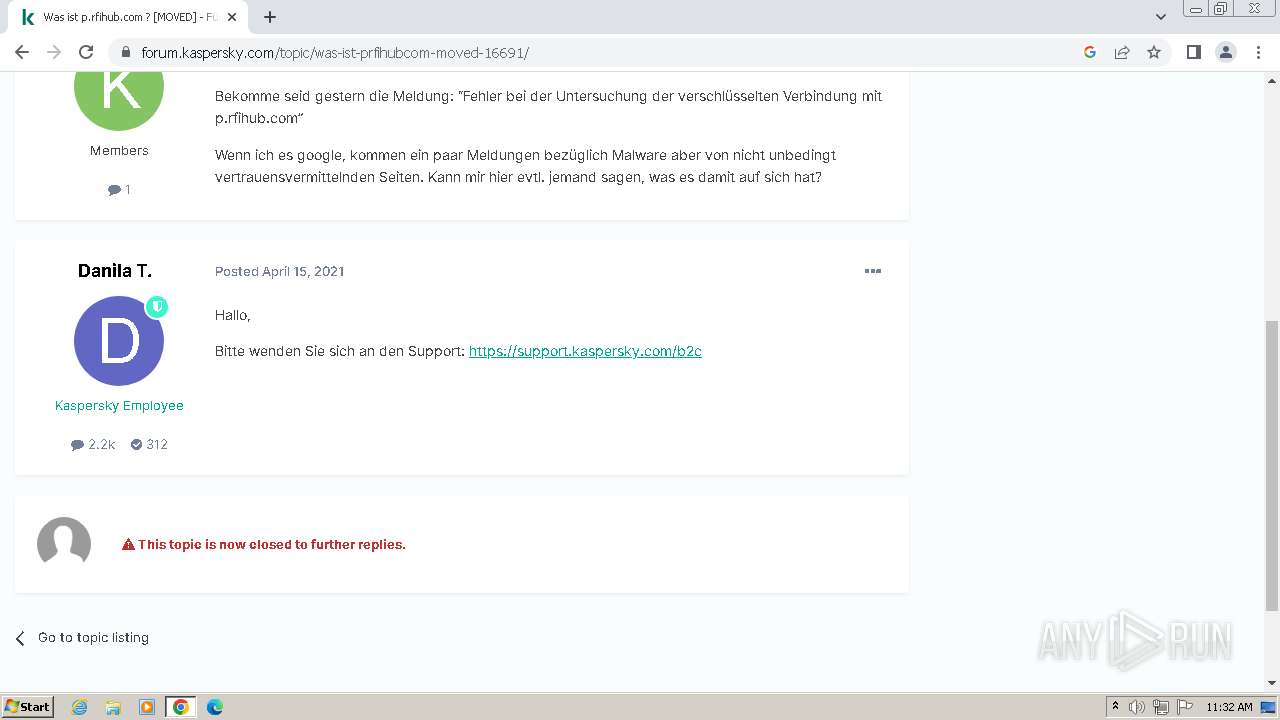
Task: Click the 'Hallo,' text in reply
Action: coord(233,315)
